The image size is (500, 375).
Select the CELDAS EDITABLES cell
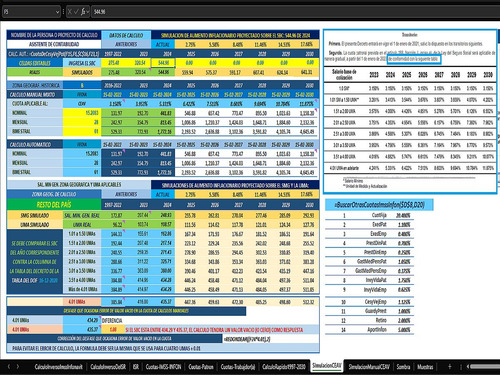35,63
